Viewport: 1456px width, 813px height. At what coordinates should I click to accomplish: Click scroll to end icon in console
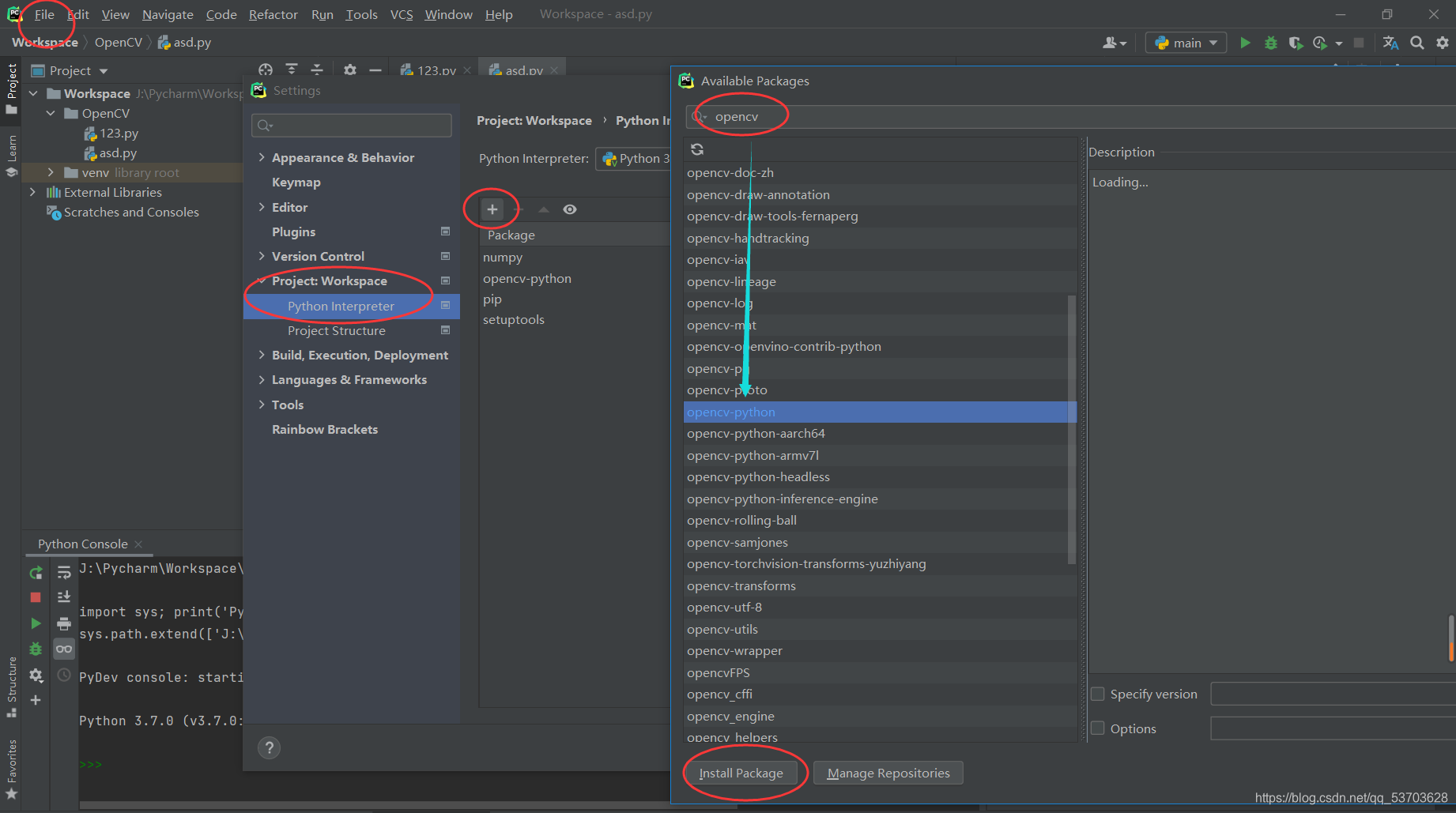64,597
